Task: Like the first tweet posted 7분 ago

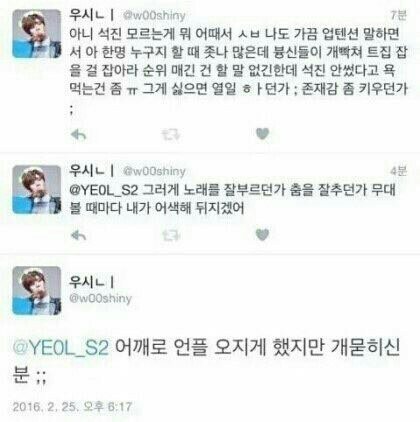Action: coord(262,134)
